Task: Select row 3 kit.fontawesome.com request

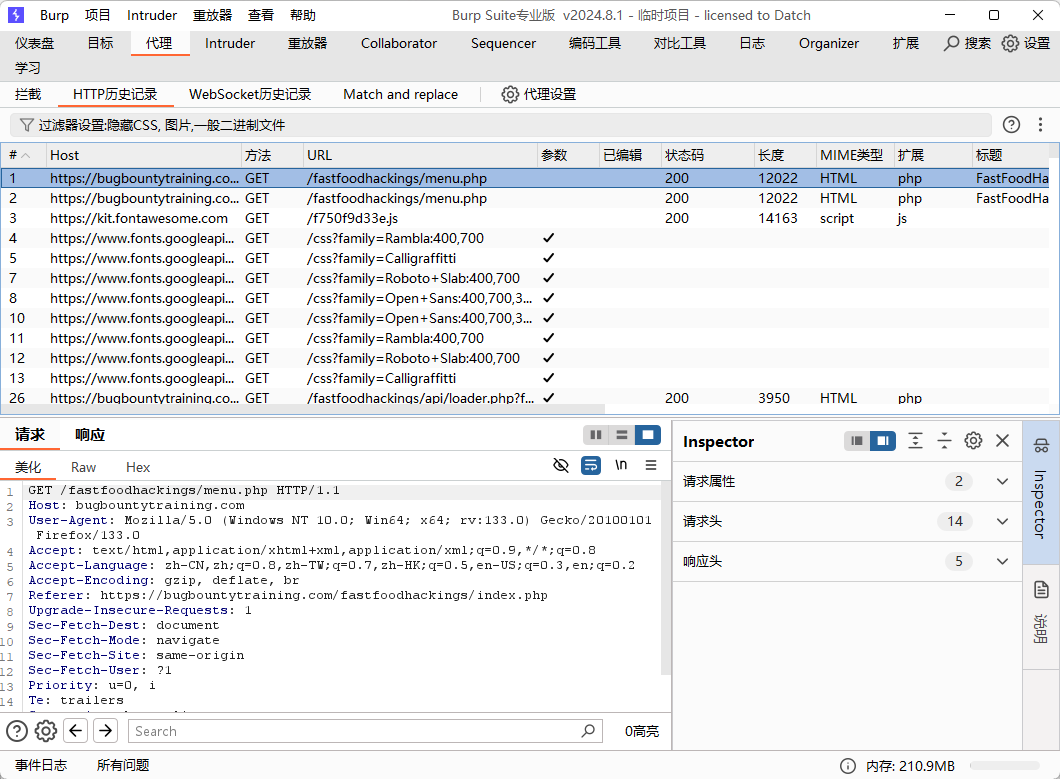Action: 525,218
